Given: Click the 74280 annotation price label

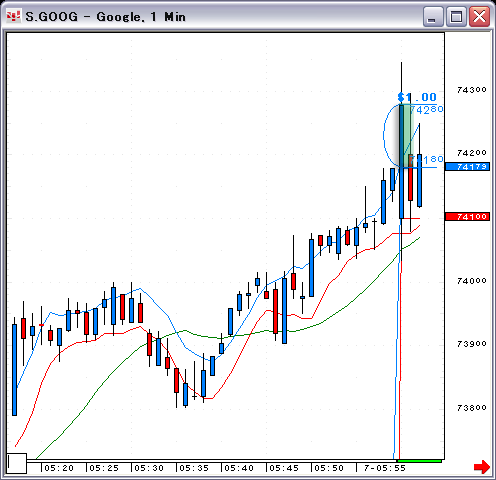Looking at the screenshot, I should click(x=427, y=109).
